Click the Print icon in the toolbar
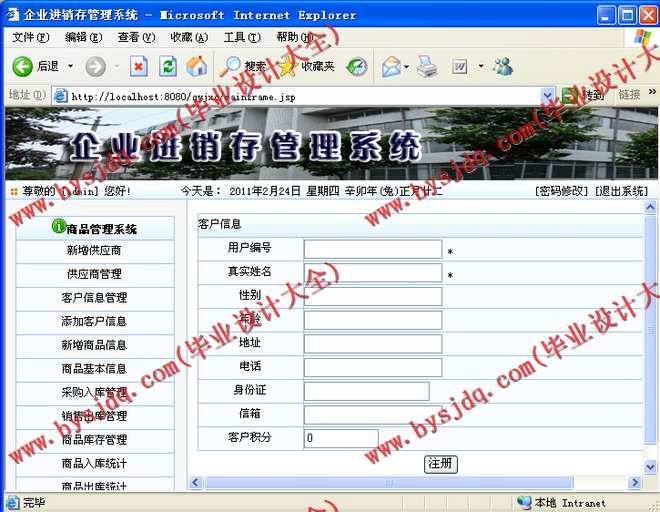 coord(427,66)
